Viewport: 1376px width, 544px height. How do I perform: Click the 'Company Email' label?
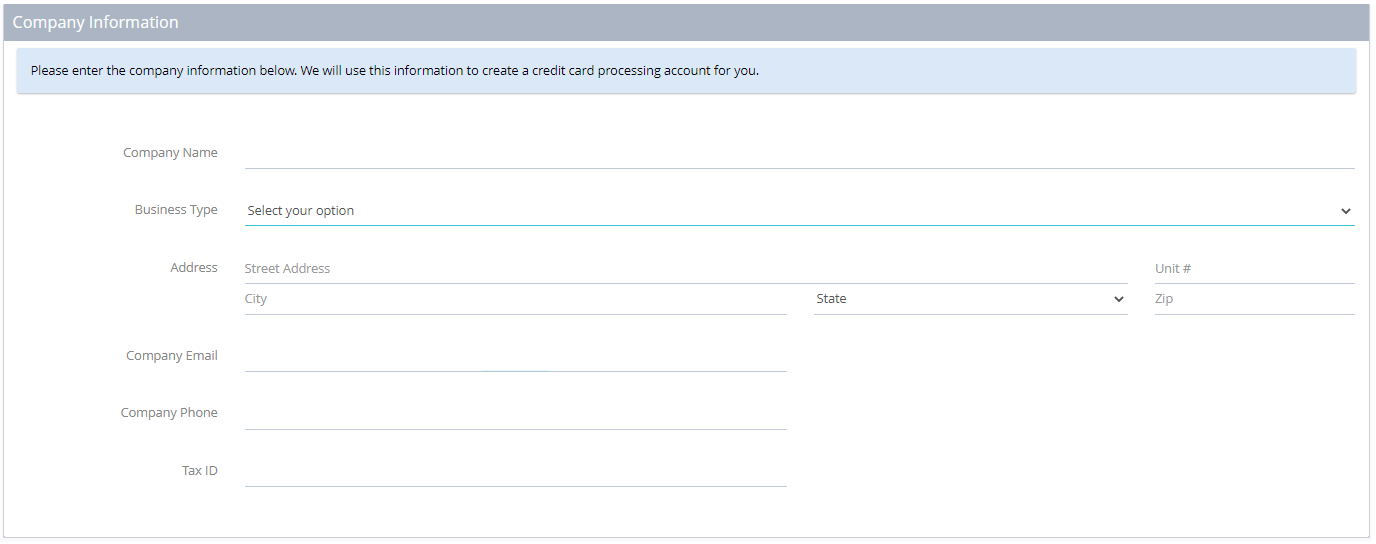pyautogui.click(x=172, y=356)
